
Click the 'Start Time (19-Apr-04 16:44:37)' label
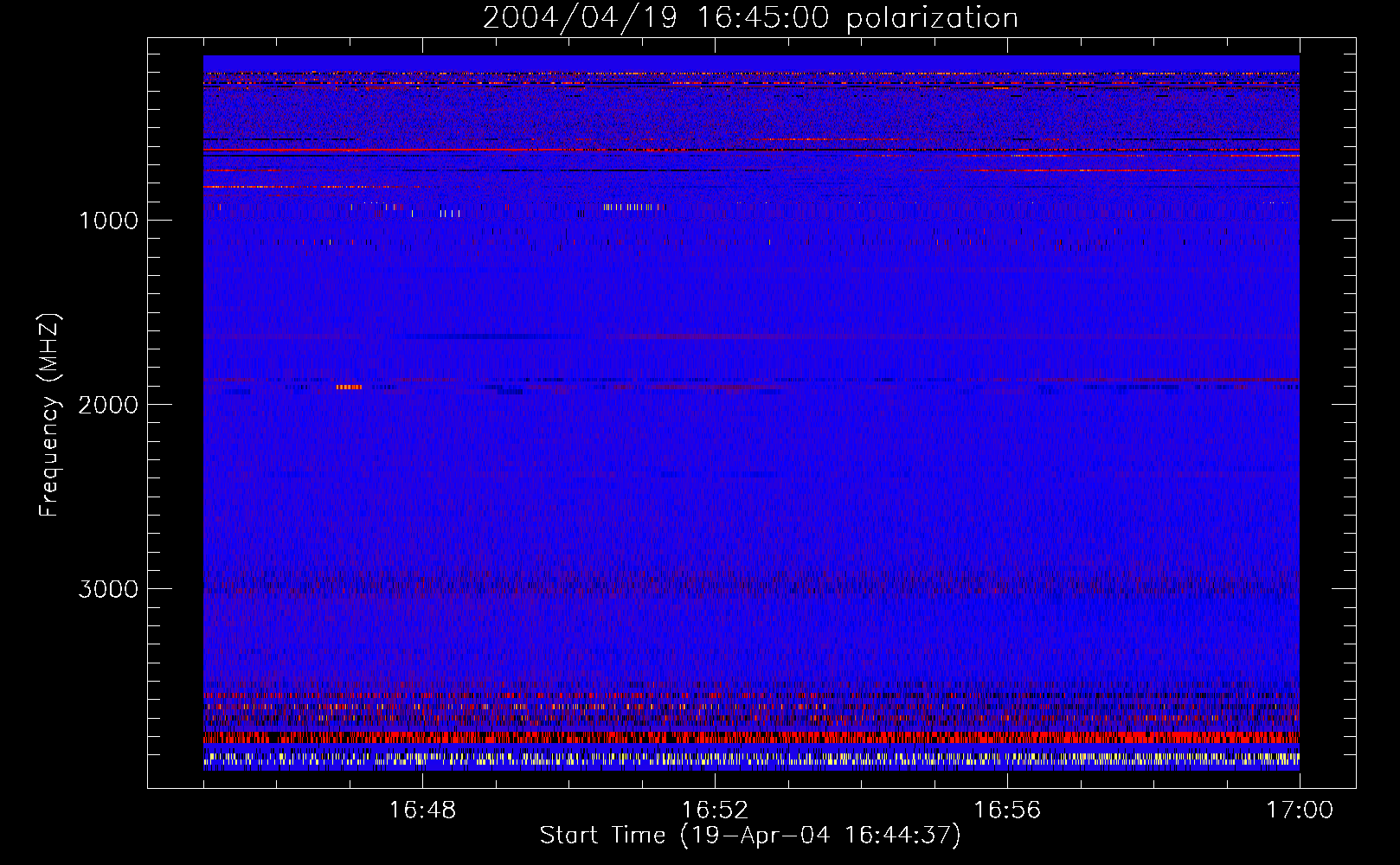tap(750, 836)
